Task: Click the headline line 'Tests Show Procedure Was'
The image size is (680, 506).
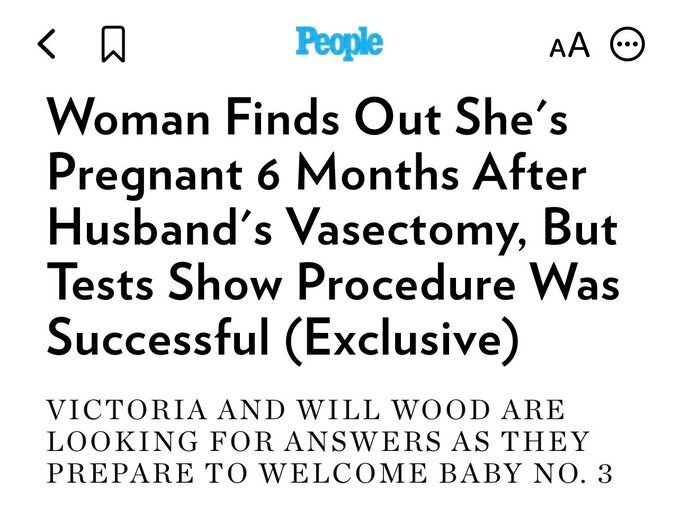Action: 333,284
